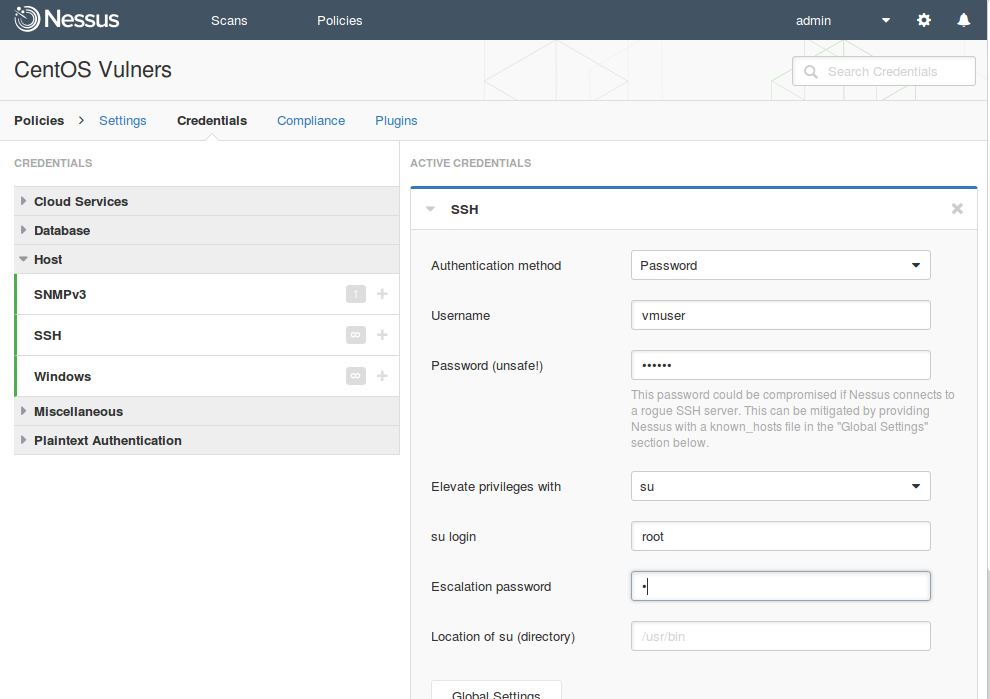Image resolution: width=990 pixels, height=699 pixels.
Task: Select the Windows credential type
Action: [x=63, y=376]
